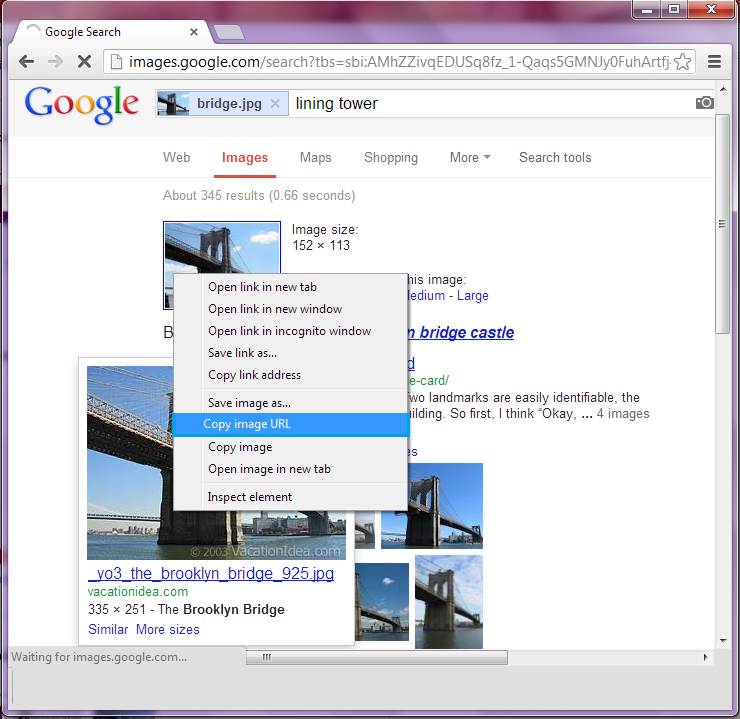Stop page loading with the X button
Image resolution: width=740 pixels, height=719 pixels.
click(84, 61)
